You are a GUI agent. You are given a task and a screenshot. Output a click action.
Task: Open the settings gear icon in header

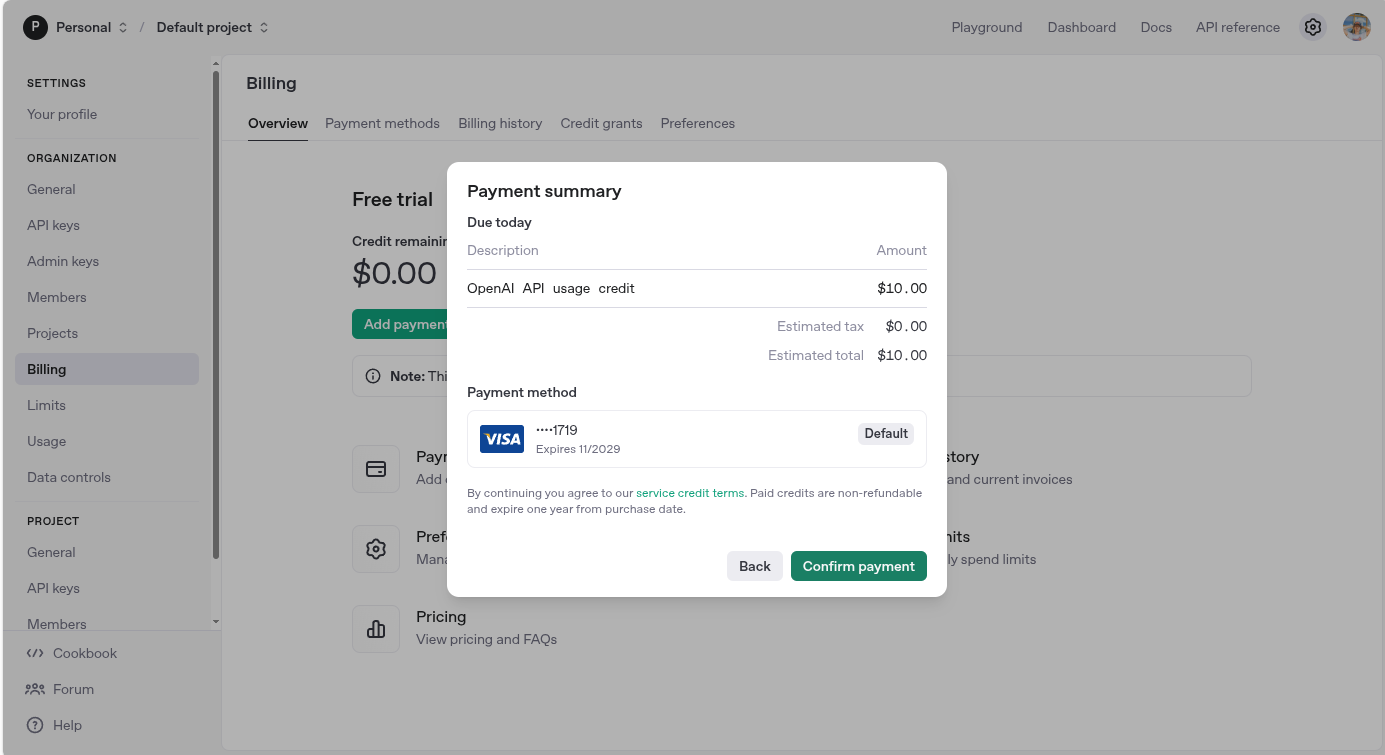(1313, 27)
